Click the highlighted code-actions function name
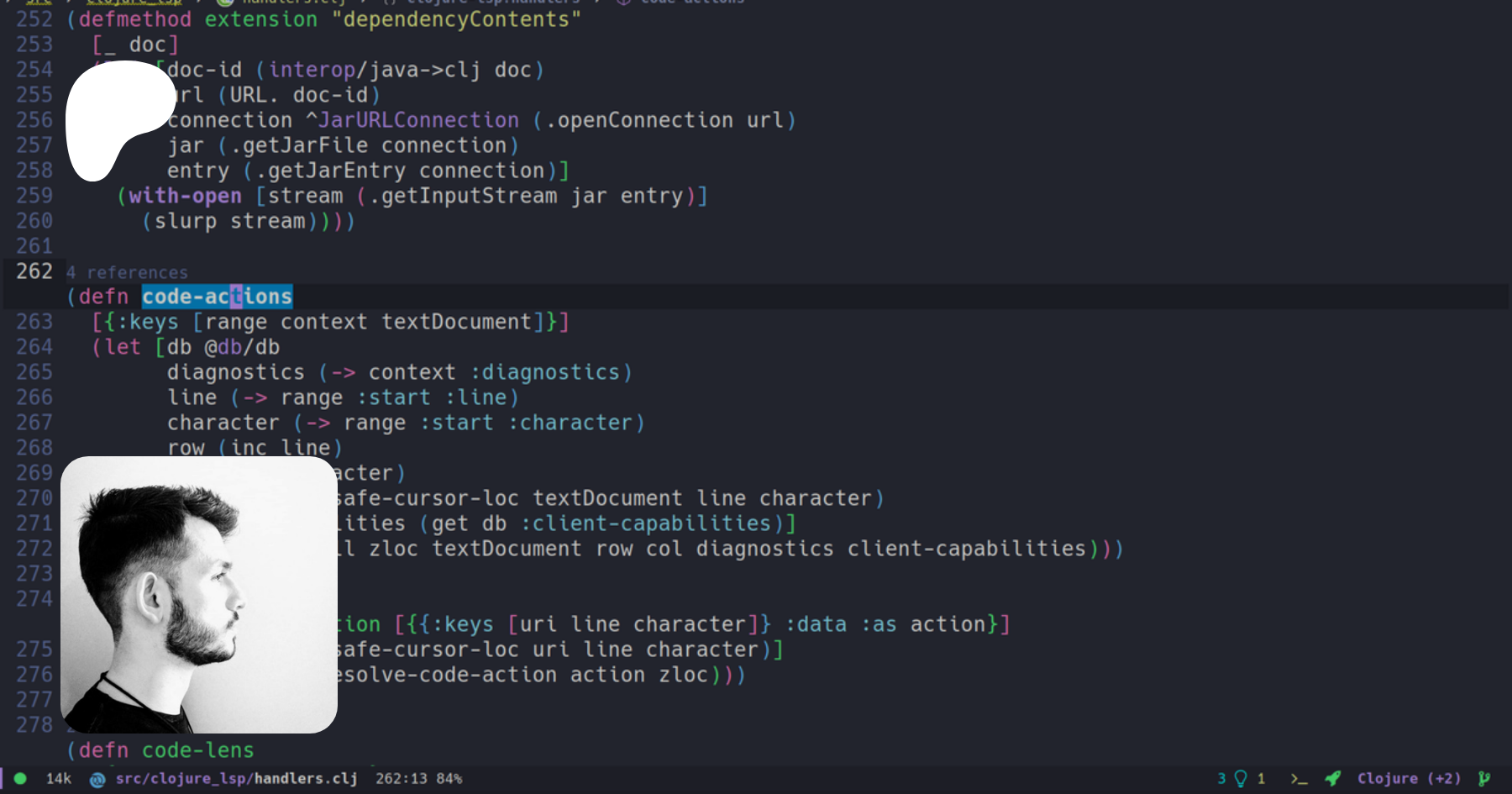1512x794 pixels. (217, 297)
